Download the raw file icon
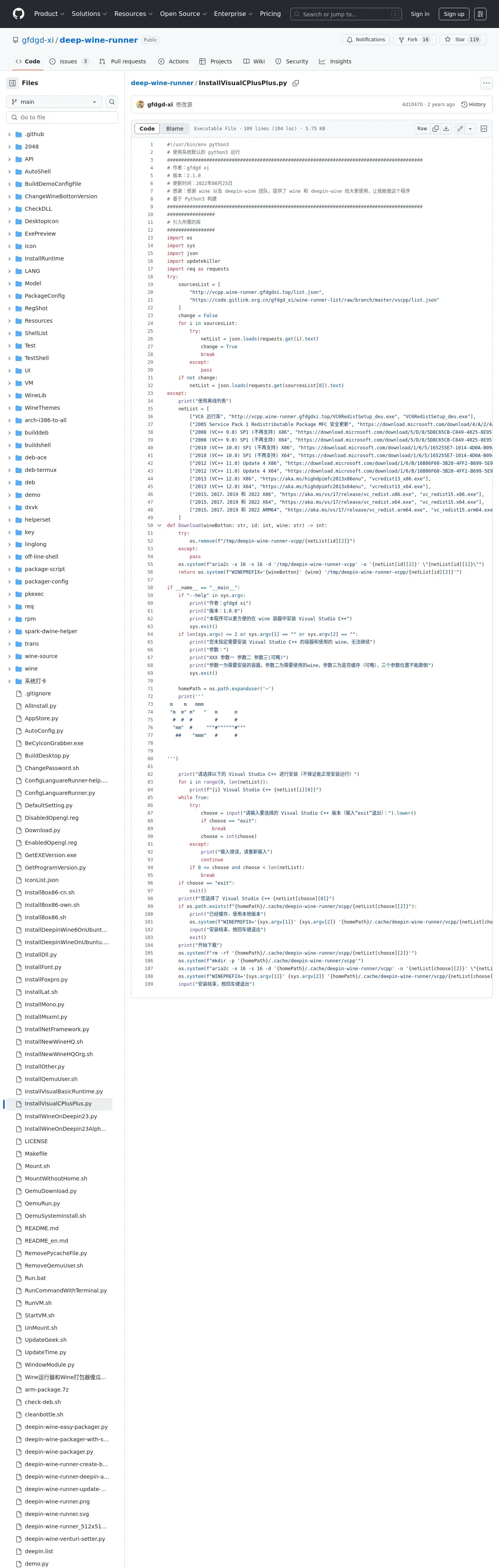This screenshot has height=1568, width=499. click(x=446, y=128)
